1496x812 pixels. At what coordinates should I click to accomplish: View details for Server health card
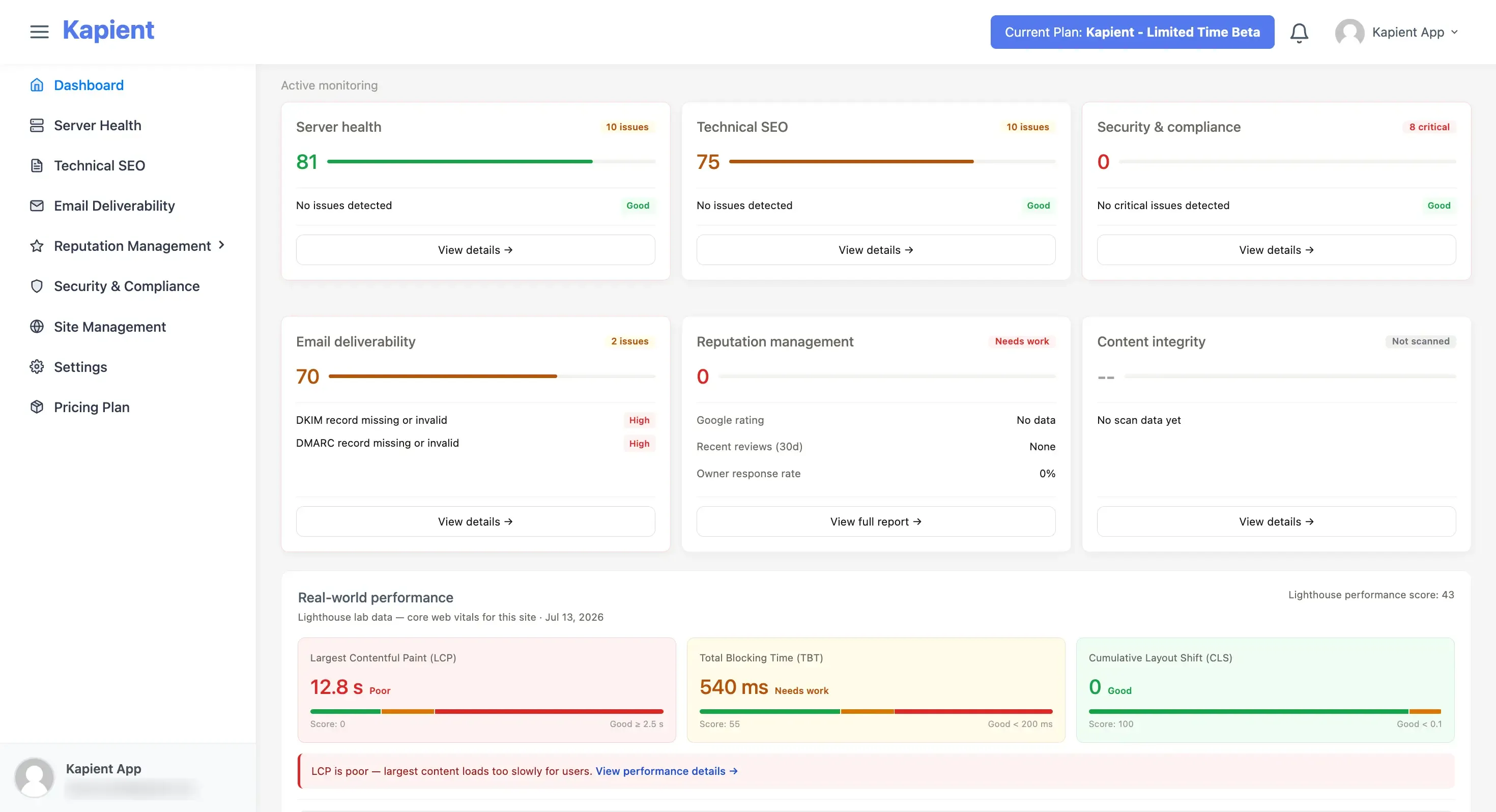tap(476, 250)
